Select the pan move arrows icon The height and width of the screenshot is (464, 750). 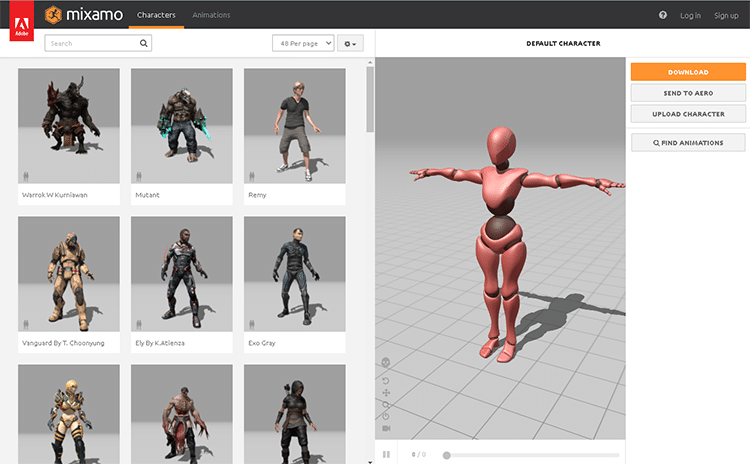coord(386,392)
